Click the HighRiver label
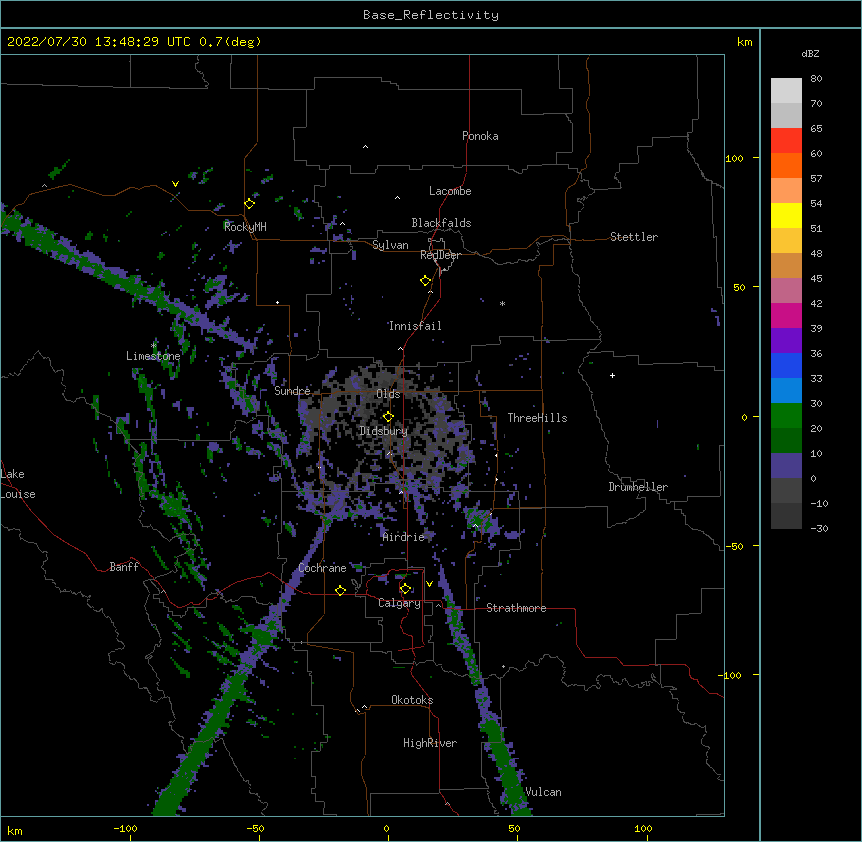The width and height of the screenshot is (862, 842). (430, 743)
